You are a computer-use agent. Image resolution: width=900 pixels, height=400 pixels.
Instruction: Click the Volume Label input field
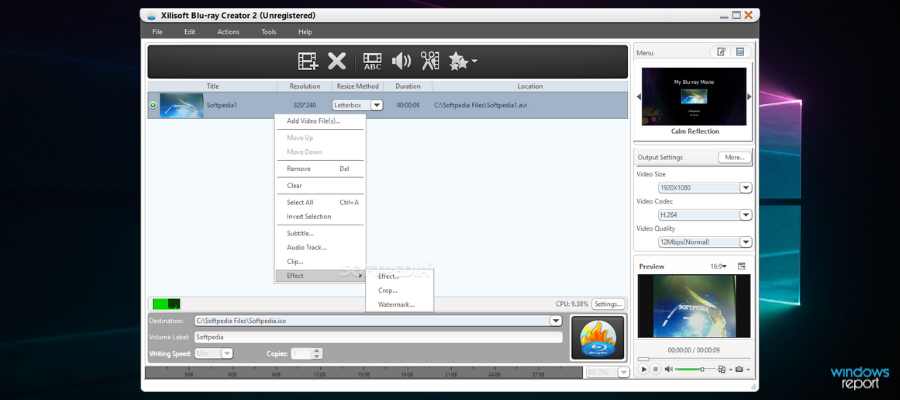pyautogui.click(x=378, y=337)
